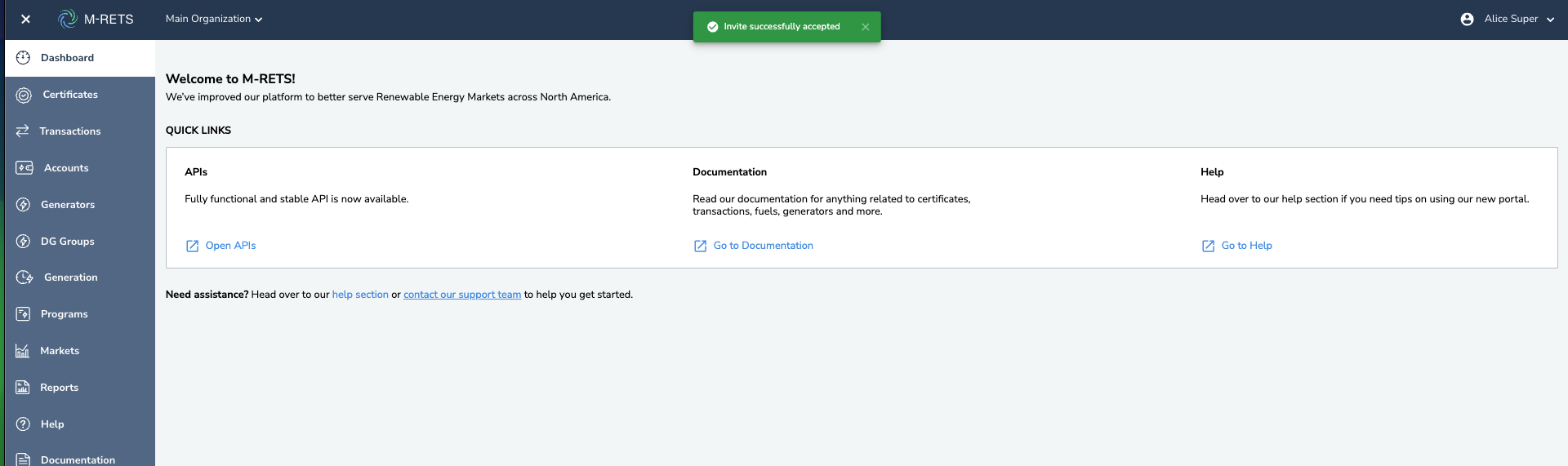Click the Transactions arrows icon
1568x466 pixels.
[22, 131]
